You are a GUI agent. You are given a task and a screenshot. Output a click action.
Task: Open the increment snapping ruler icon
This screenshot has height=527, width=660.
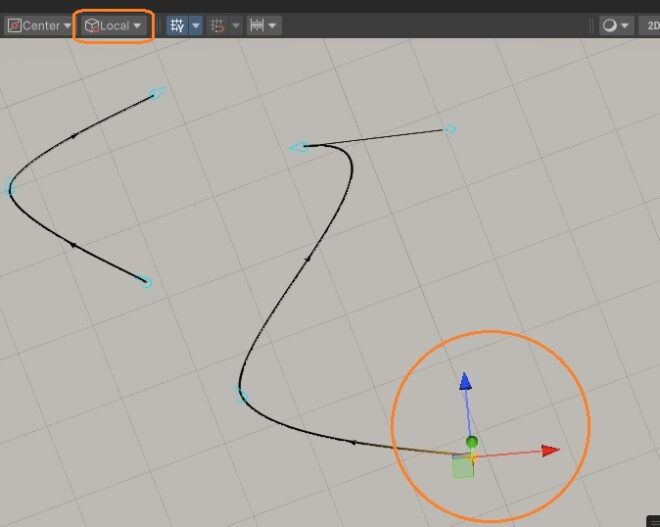(257, 26)
